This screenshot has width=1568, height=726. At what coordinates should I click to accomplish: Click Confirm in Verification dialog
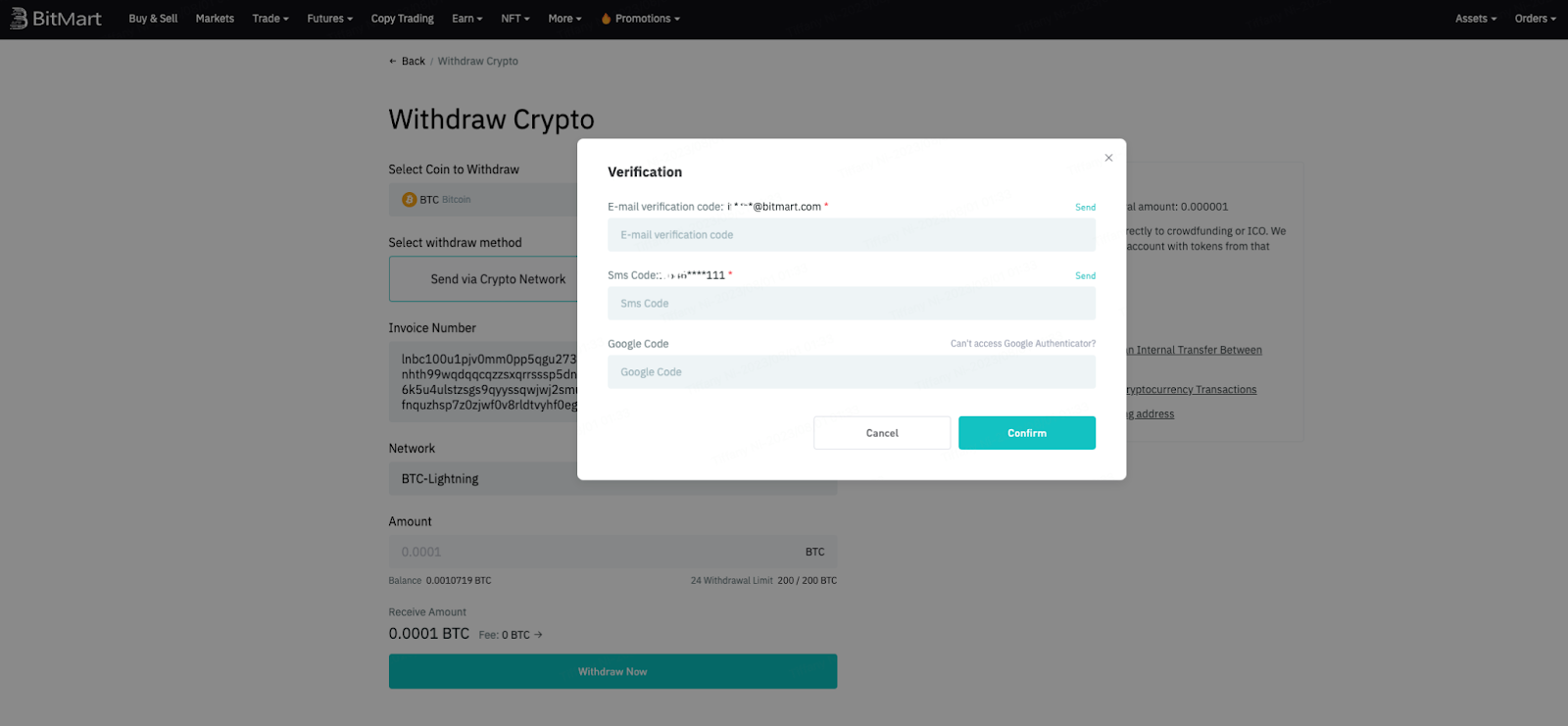pos(1027,433)
